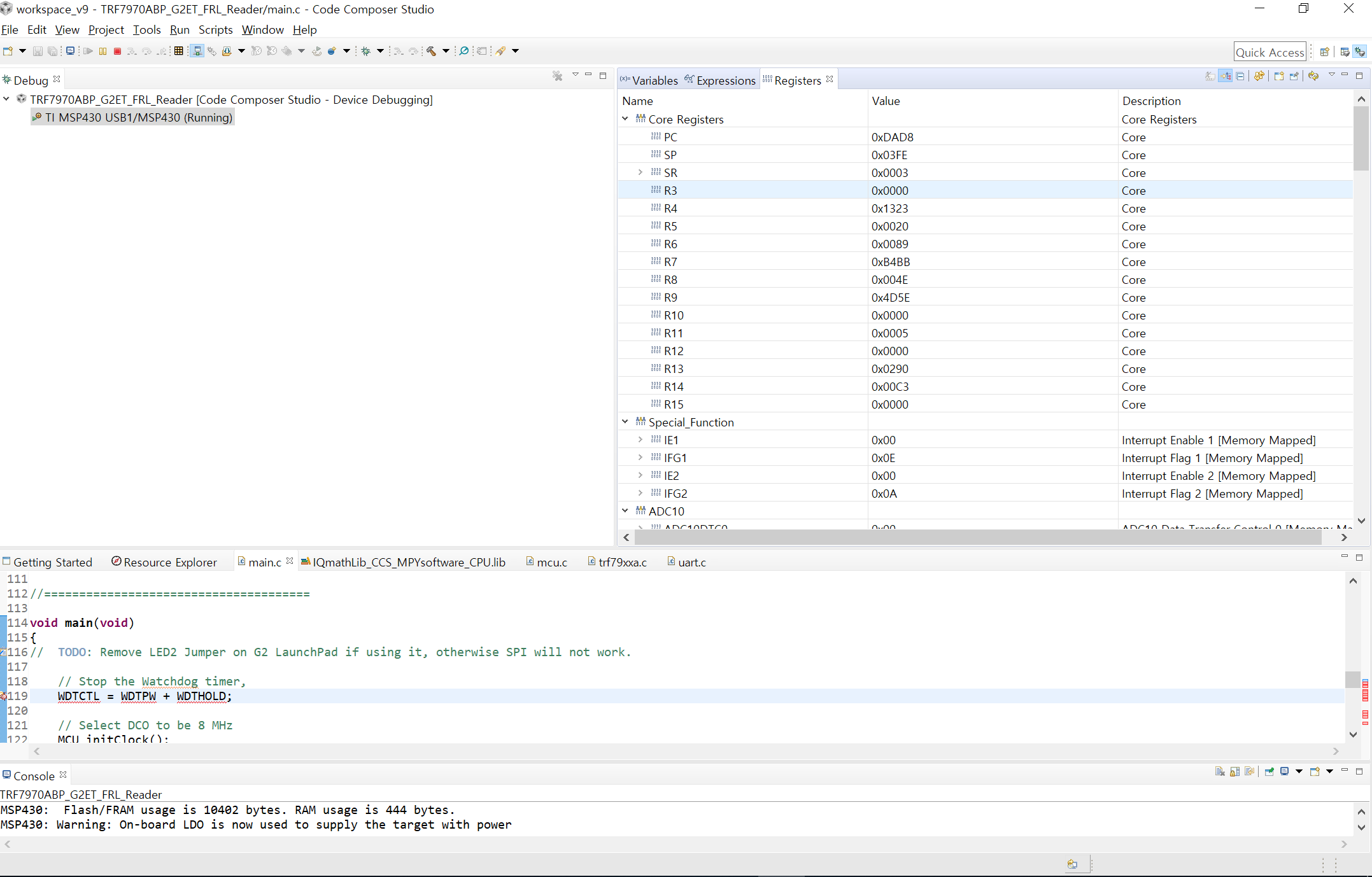Viewport: 1372px width, 877px height.
Task: Click the Quick Access box
Action: click(x=1269, y=52)
